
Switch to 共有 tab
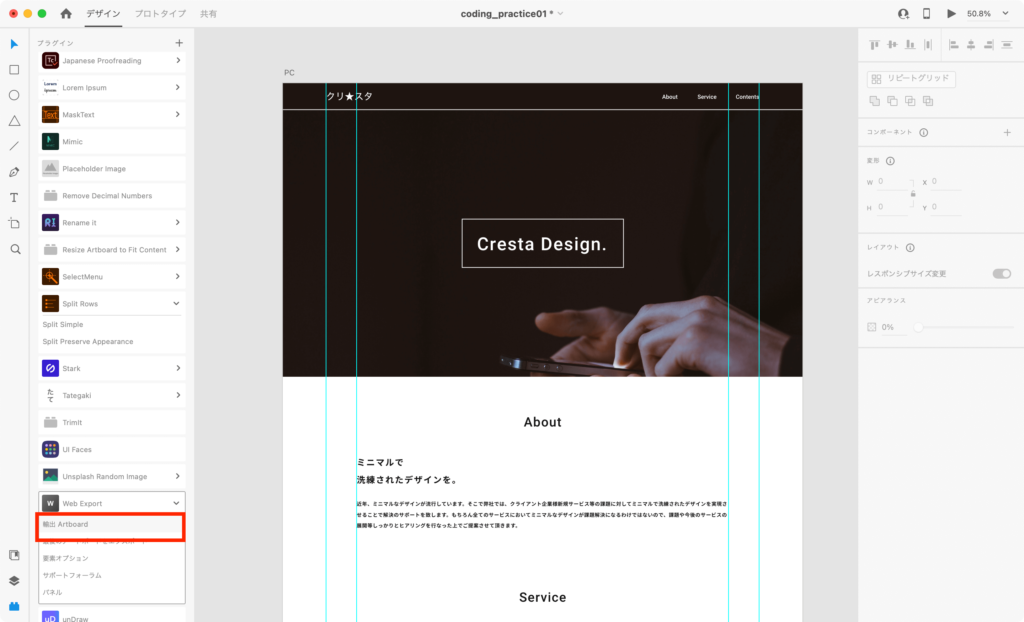[208, 13]
